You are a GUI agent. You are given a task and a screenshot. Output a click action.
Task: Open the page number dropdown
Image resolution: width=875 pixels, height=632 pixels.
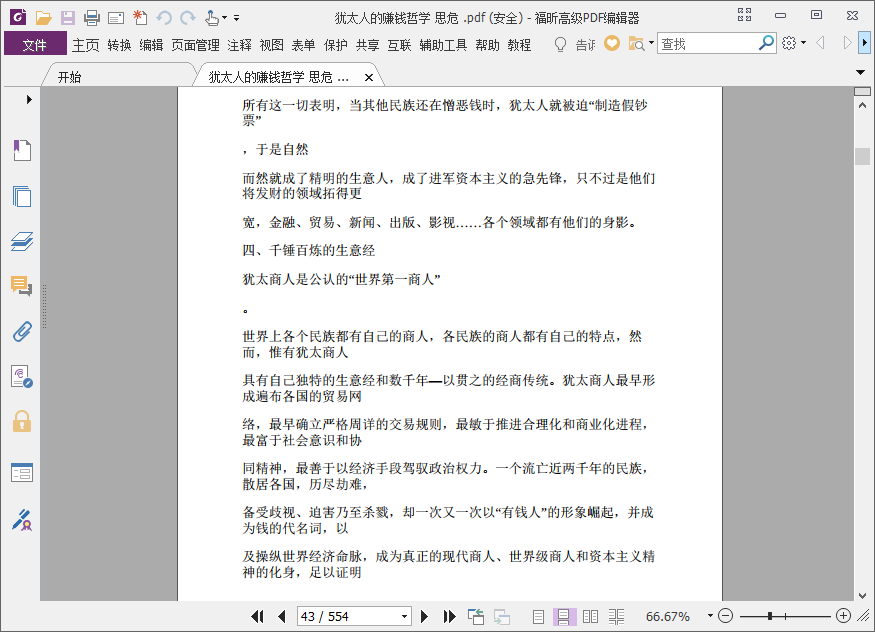405,616
